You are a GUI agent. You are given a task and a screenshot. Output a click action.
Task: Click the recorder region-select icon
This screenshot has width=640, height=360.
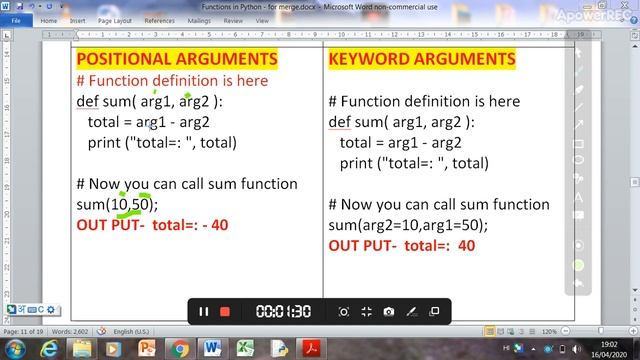(x=344, y=312)
